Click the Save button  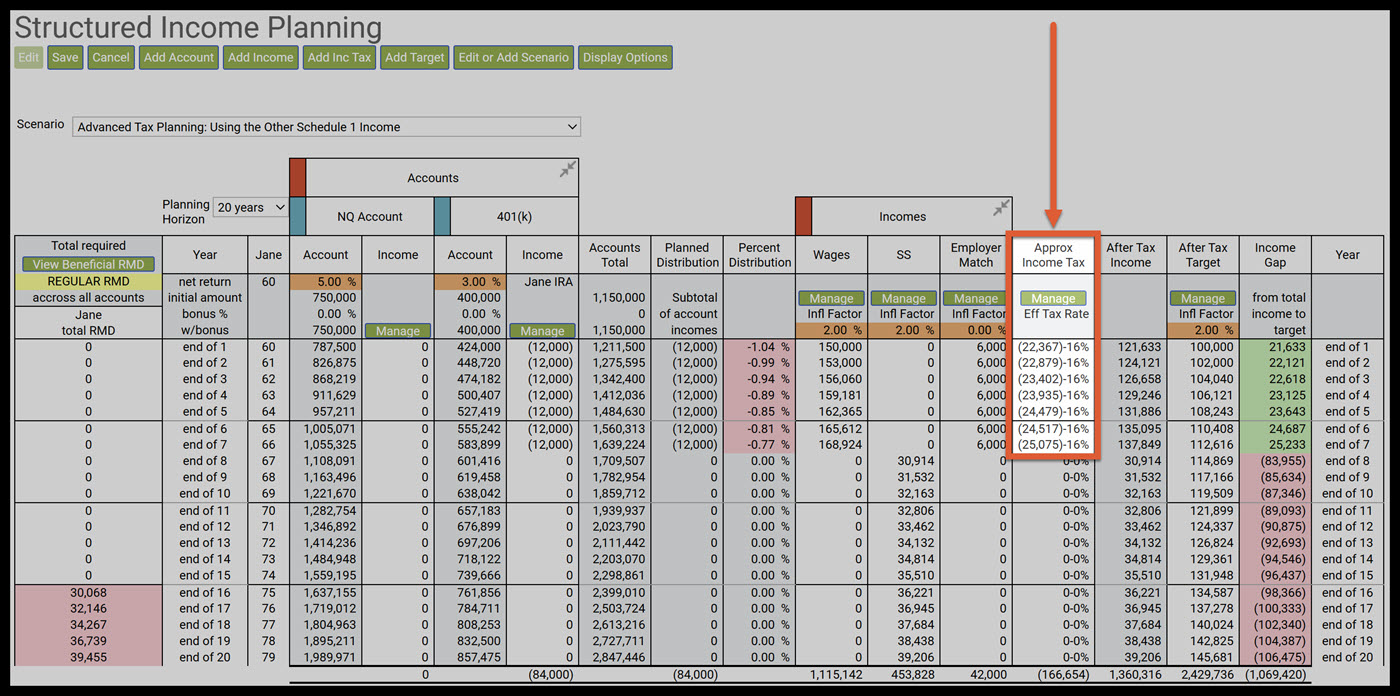(65, 57)
